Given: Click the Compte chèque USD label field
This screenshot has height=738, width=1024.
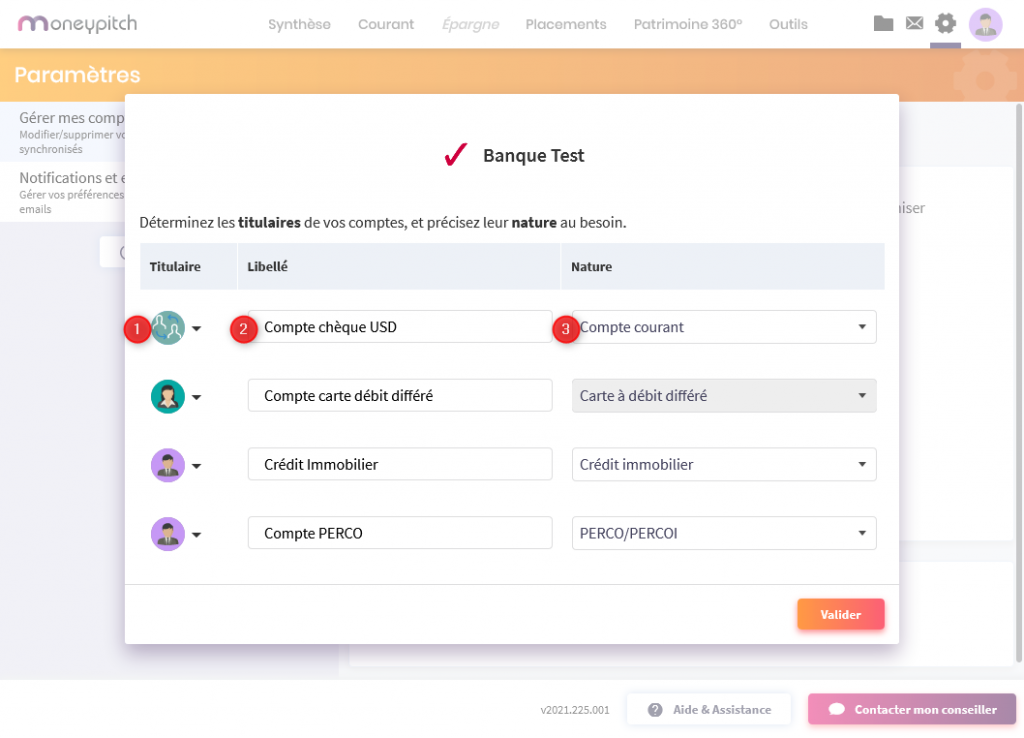Looking at the screenshot, I should point(400,327).
